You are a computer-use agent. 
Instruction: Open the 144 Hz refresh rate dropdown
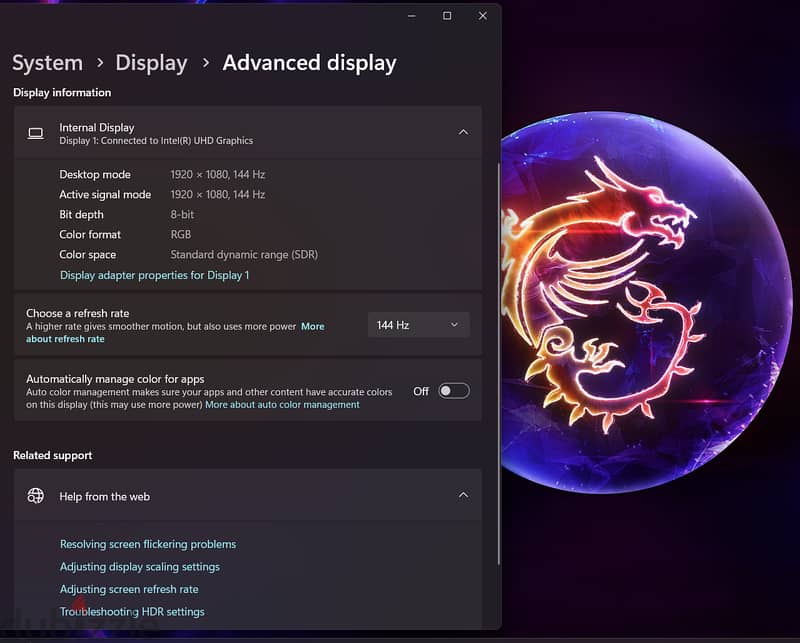click(x=418, y=325)
